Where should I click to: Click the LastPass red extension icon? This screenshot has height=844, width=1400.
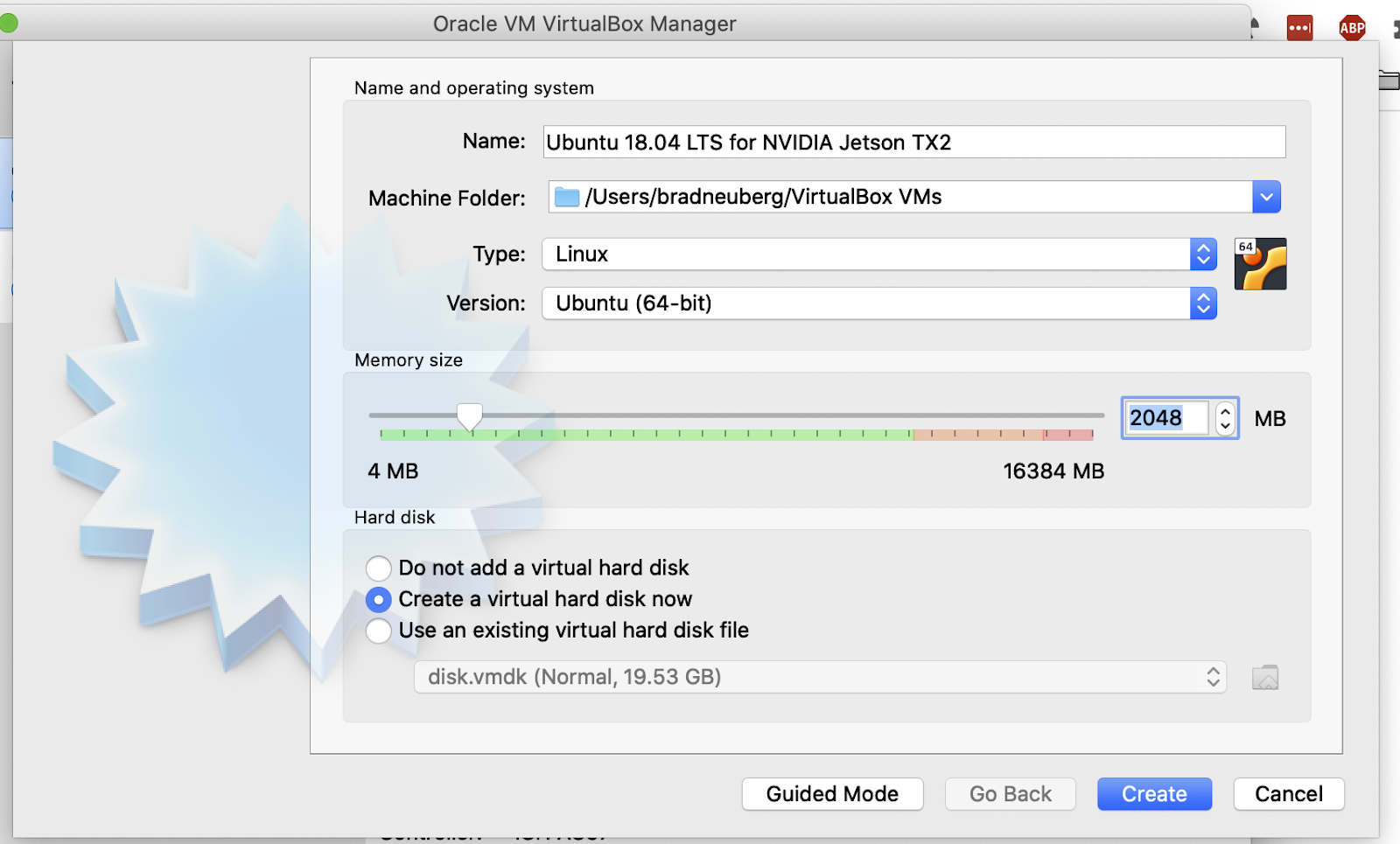click(x=1299, y=28)
